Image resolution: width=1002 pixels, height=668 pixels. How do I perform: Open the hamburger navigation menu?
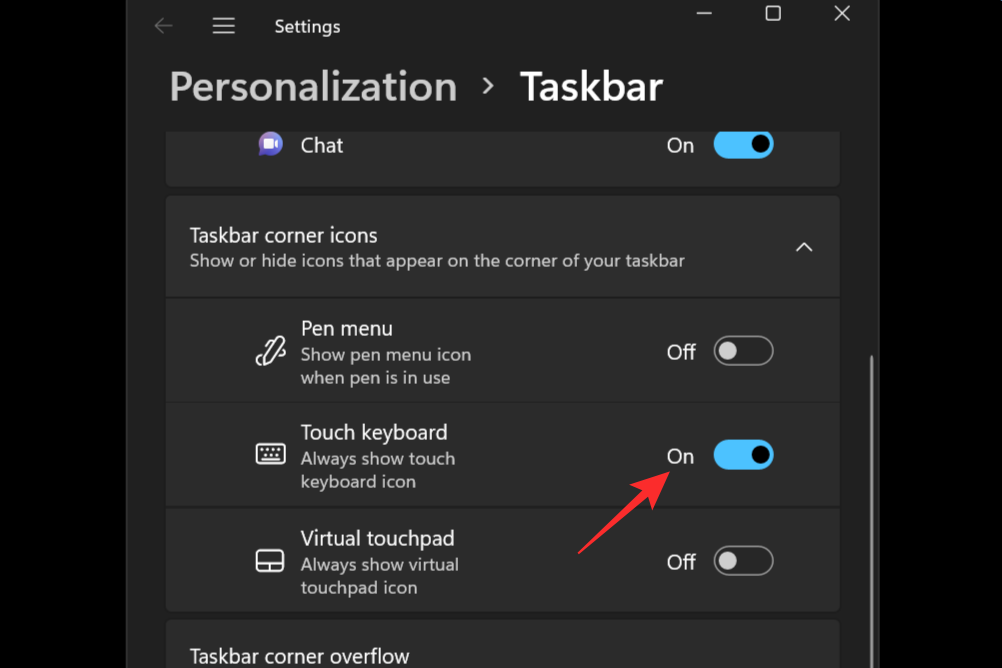point(224,26)
